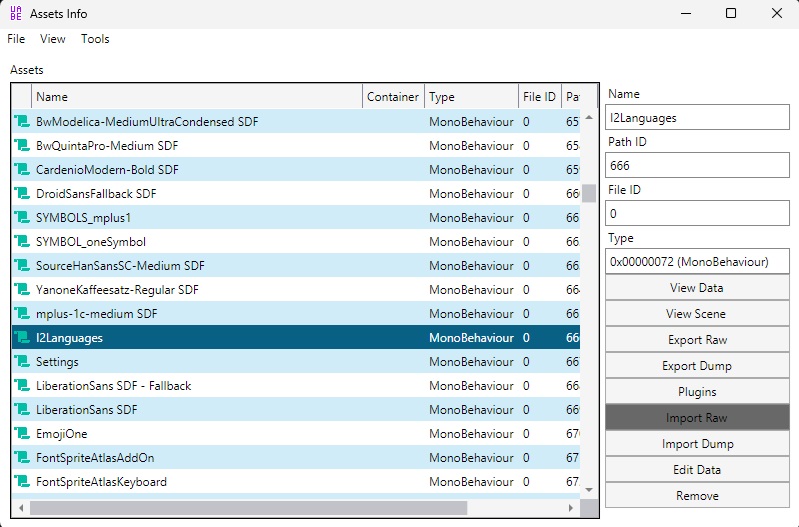This screenshot has width=799, height=527.
Task: Click the Edit Data button
Action: pyautogui.click(x=697, y=469)
